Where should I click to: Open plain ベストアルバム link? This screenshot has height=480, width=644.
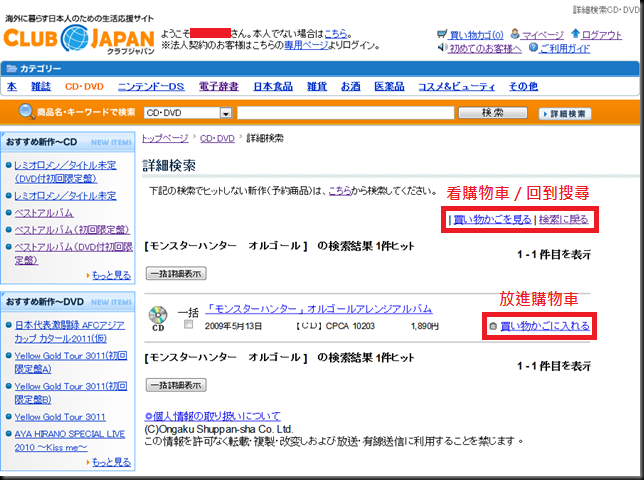point(44,213)
